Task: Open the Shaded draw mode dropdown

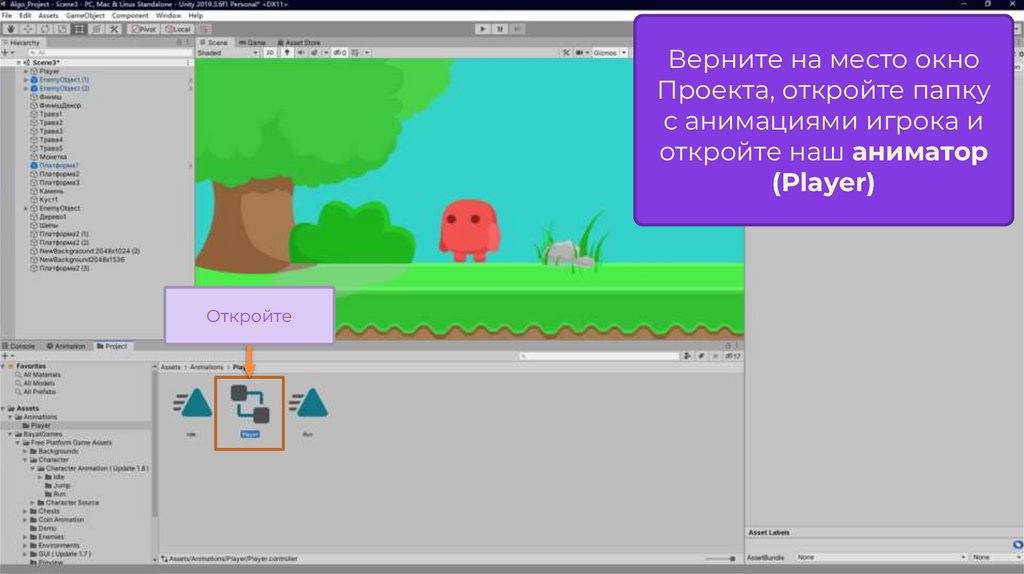Action: coord(227,52)
